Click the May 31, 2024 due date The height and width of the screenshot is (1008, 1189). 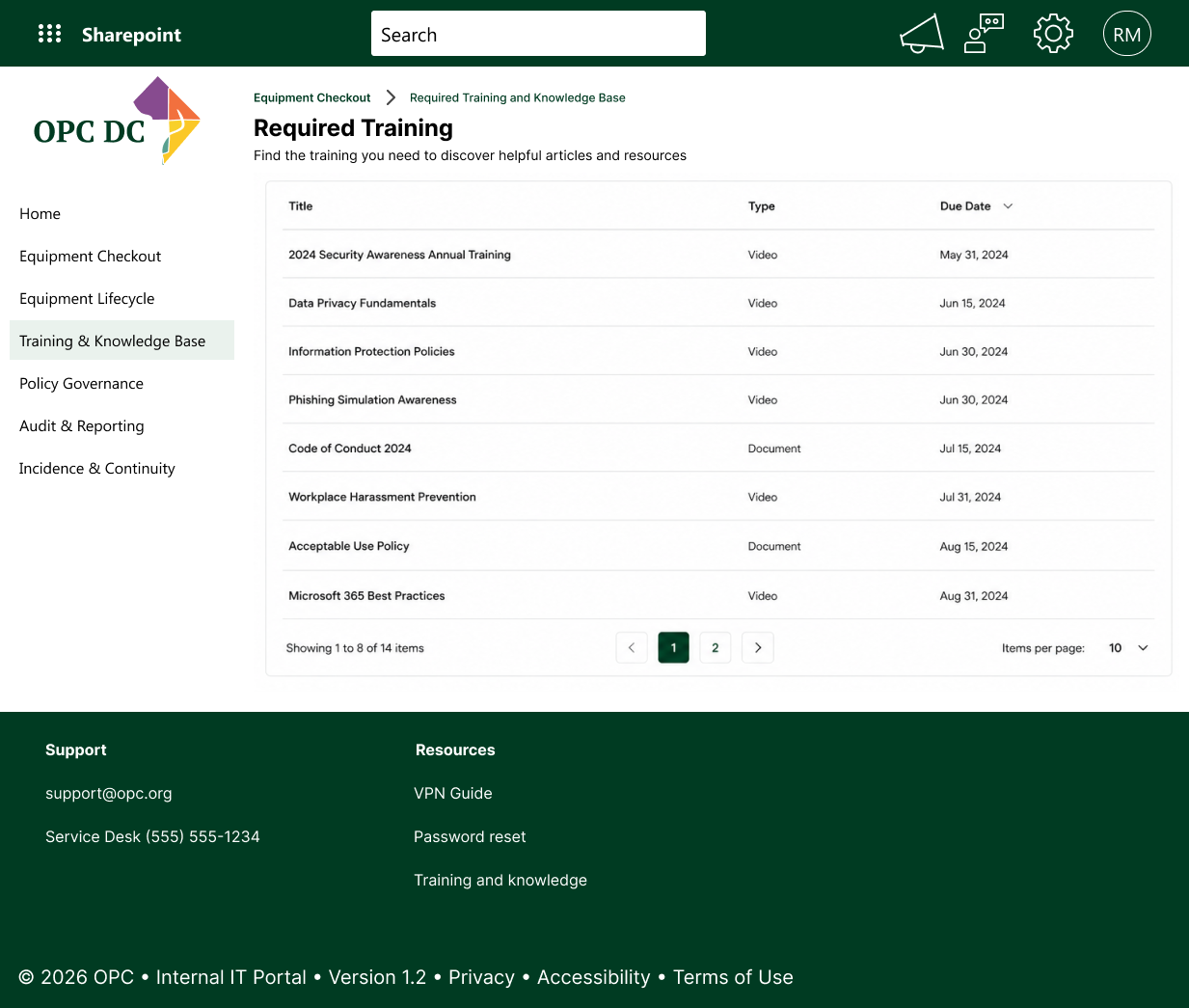974,255
